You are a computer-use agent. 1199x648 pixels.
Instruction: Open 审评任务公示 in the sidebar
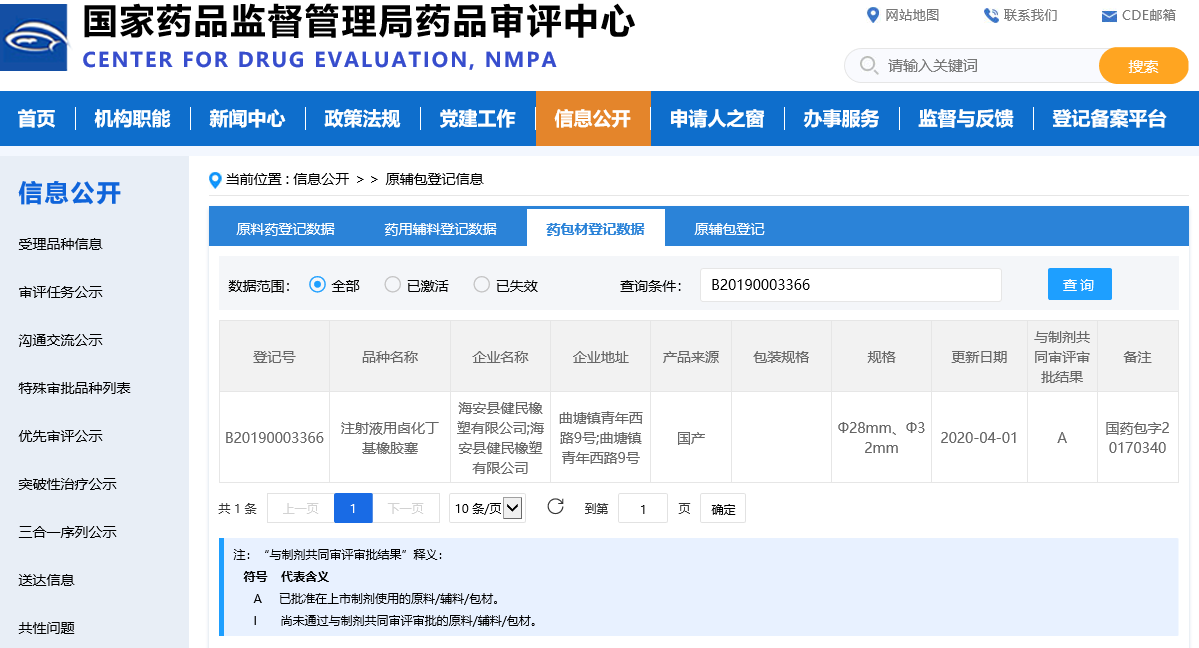click(60, 292)
